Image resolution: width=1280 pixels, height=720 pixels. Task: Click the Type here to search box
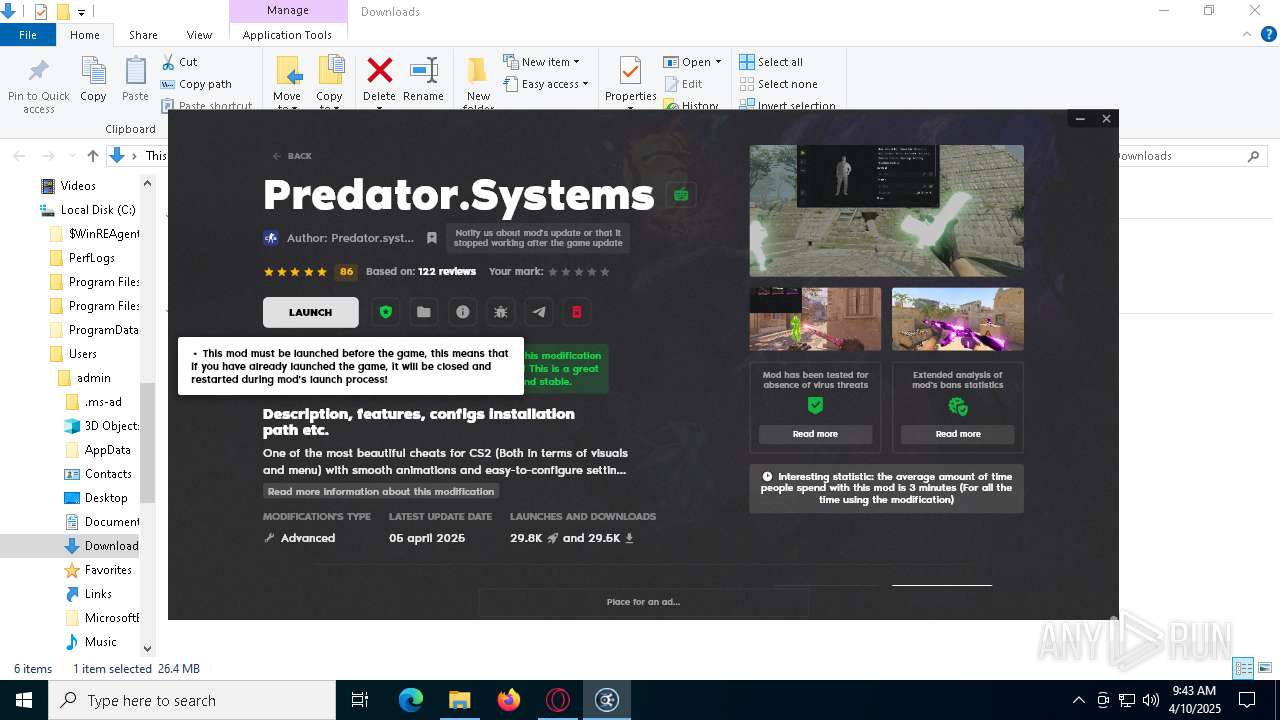(193, 700)
